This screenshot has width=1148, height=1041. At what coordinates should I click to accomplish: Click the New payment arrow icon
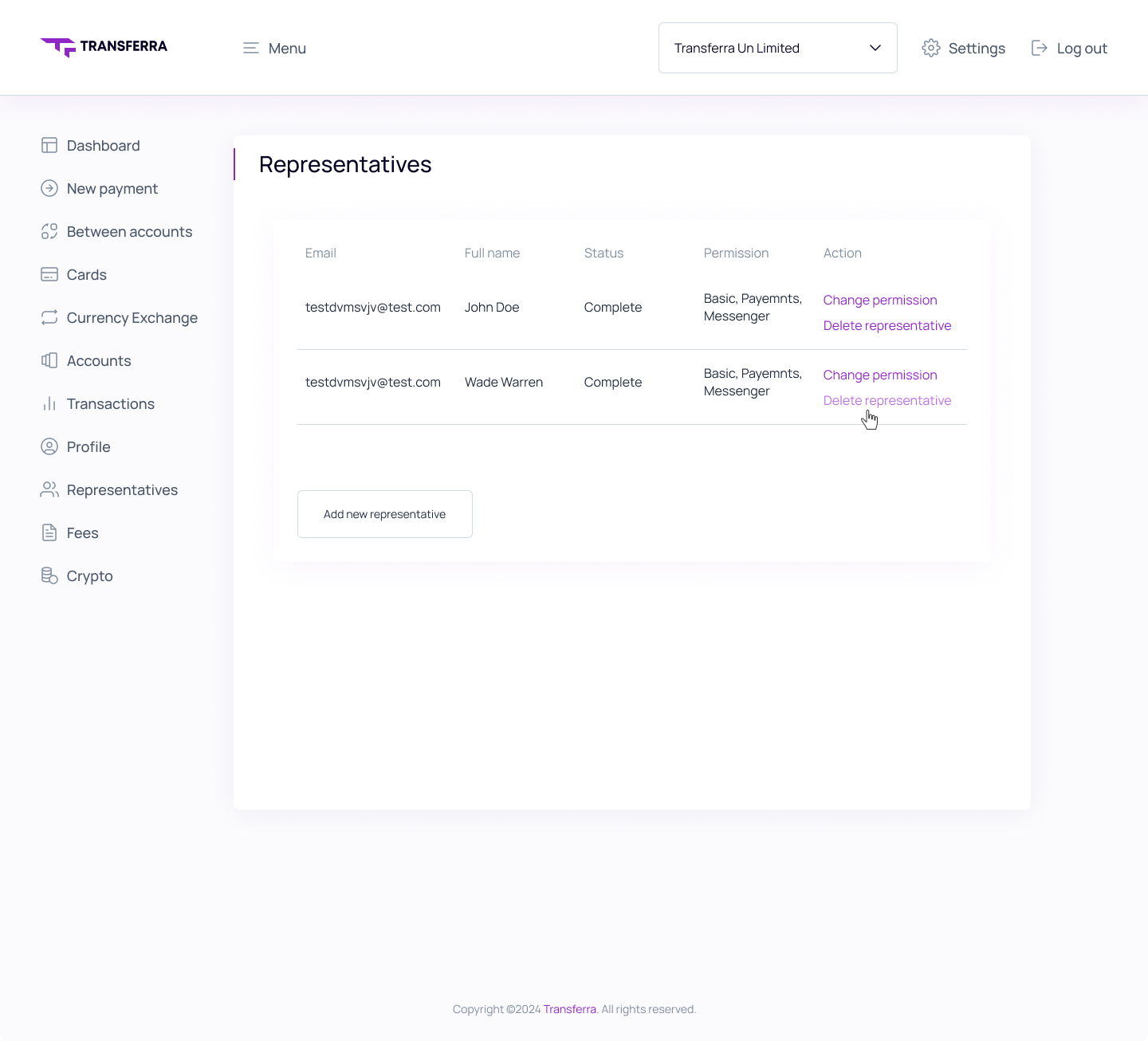[49, 188]
